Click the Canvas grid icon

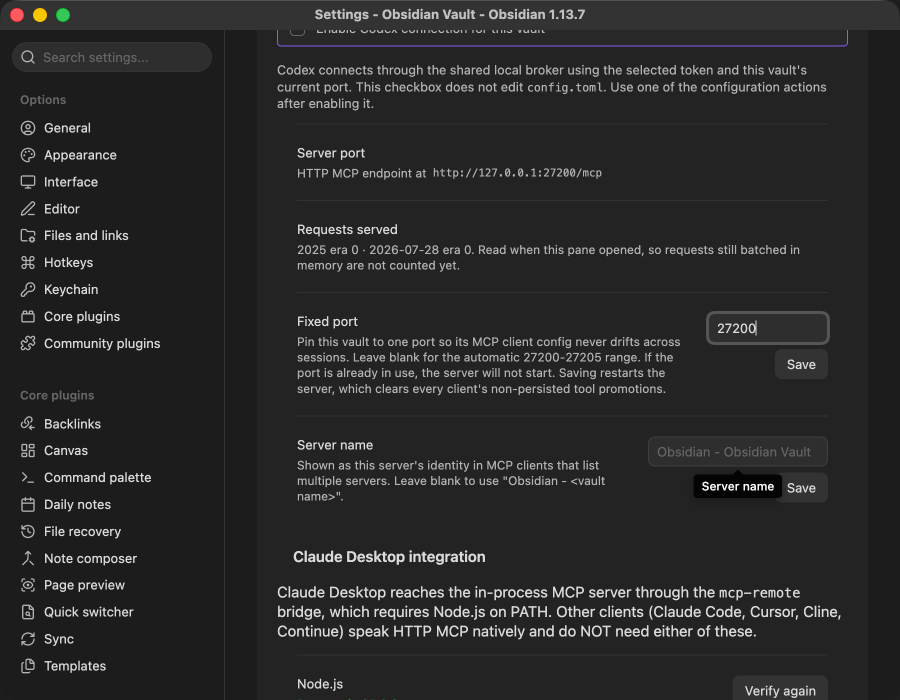point(28,451)
